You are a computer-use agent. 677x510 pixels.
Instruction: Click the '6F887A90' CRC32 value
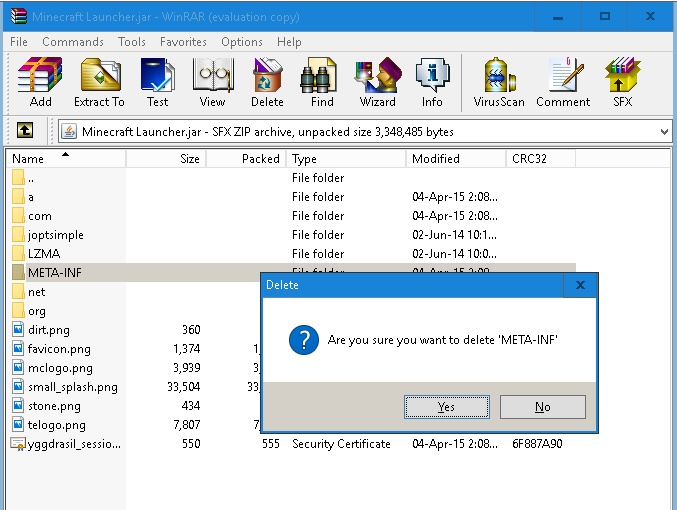click(x=537, y=443)
